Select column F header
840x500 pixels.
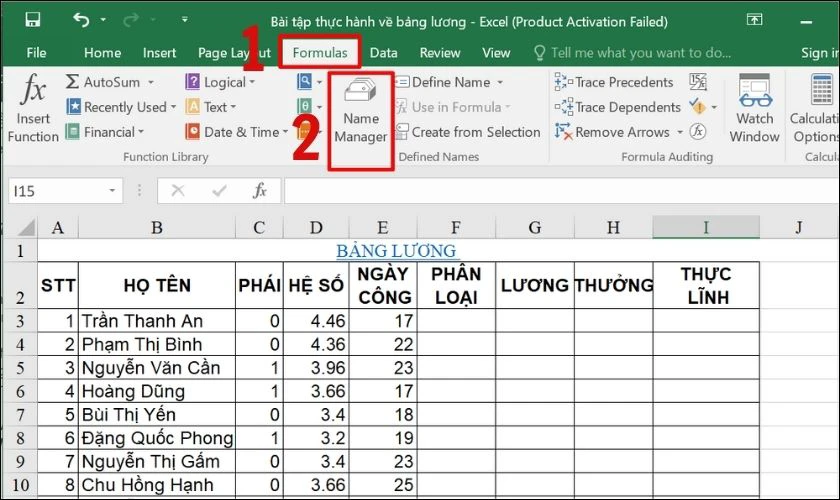pyautogui.click(x=456, y=228)
